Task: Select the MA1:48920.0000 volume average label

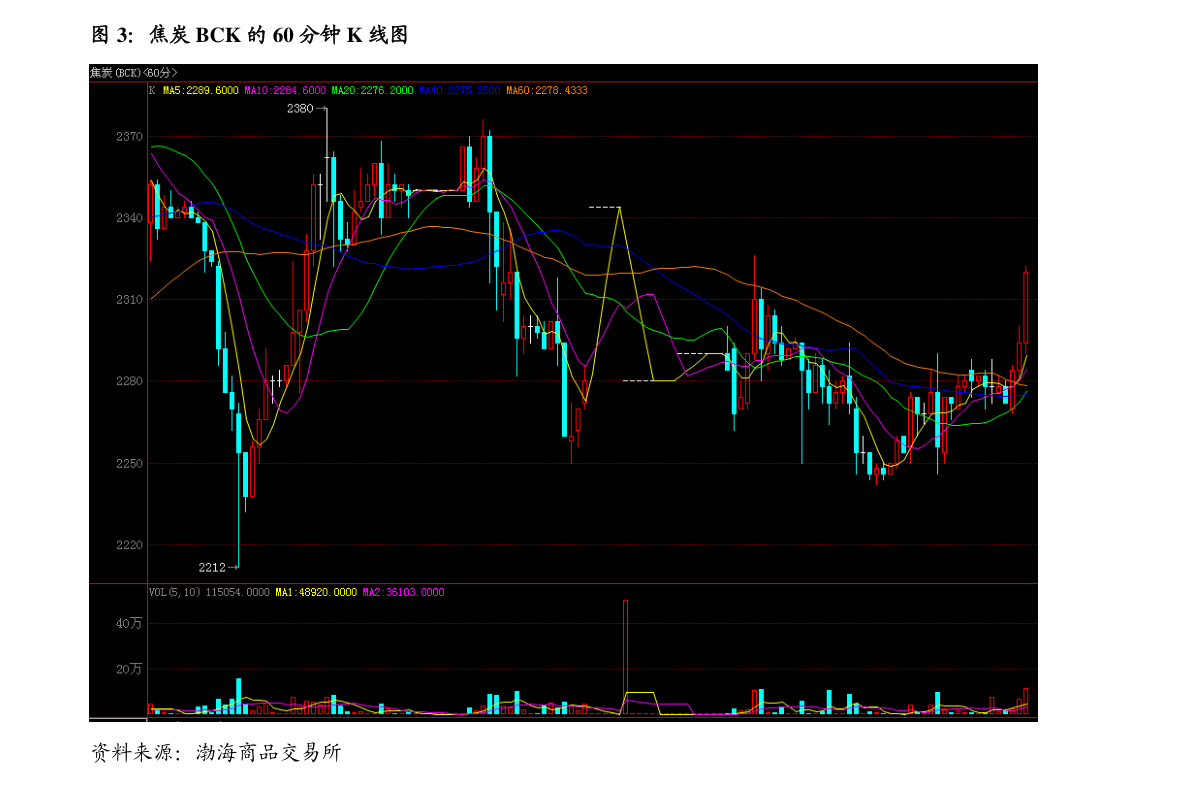Action: [316, 593]
